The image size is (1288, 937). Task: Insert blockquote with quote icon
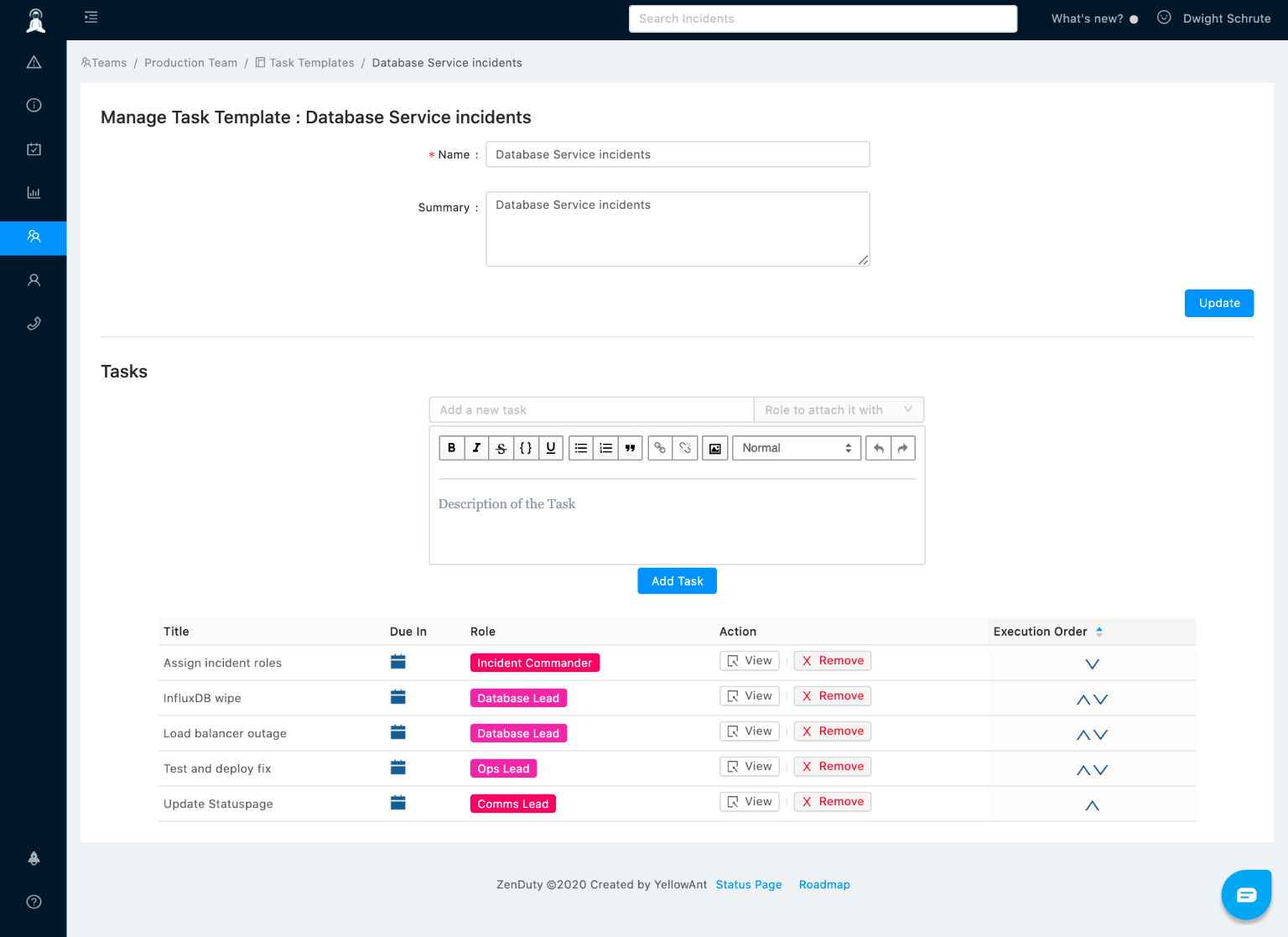point(630,448)
